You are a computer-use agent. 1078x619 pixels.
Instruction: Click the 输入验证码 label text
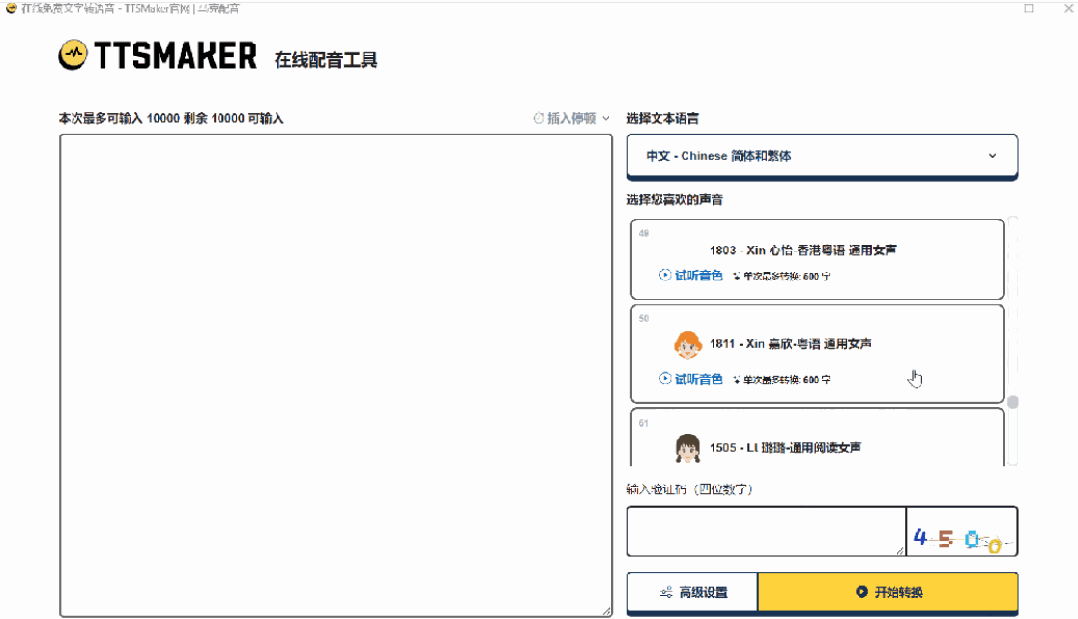690,489
